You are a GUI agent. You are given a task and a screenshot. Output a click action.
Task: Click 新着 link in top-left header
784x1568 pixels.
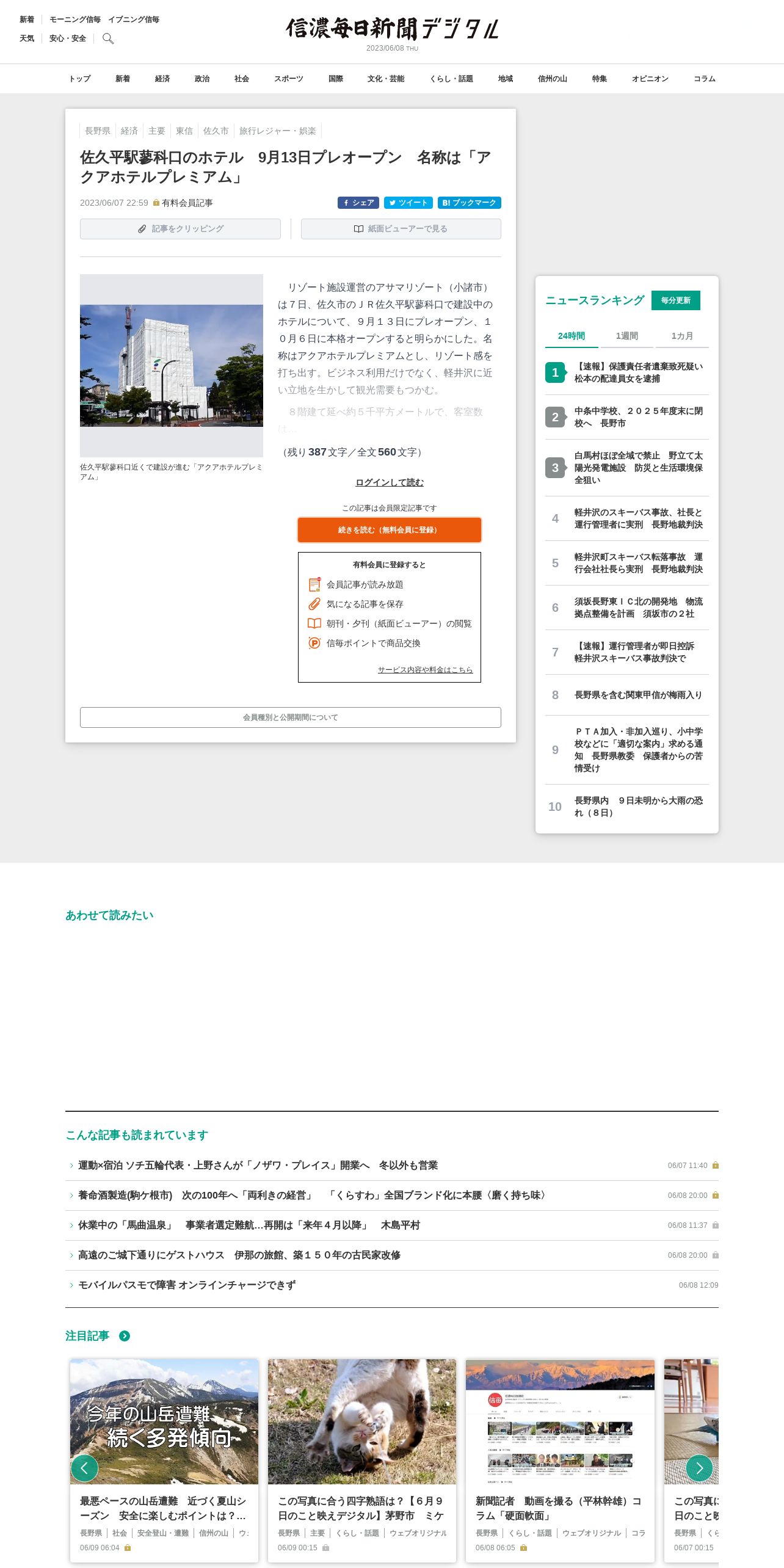27,20
